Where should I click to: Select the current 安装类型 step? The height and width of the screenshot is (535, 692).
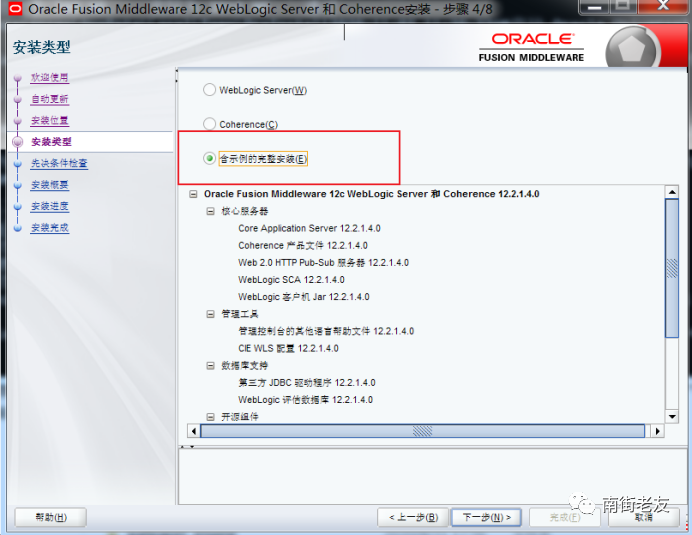pyautogui.click(x=51, y=142)
